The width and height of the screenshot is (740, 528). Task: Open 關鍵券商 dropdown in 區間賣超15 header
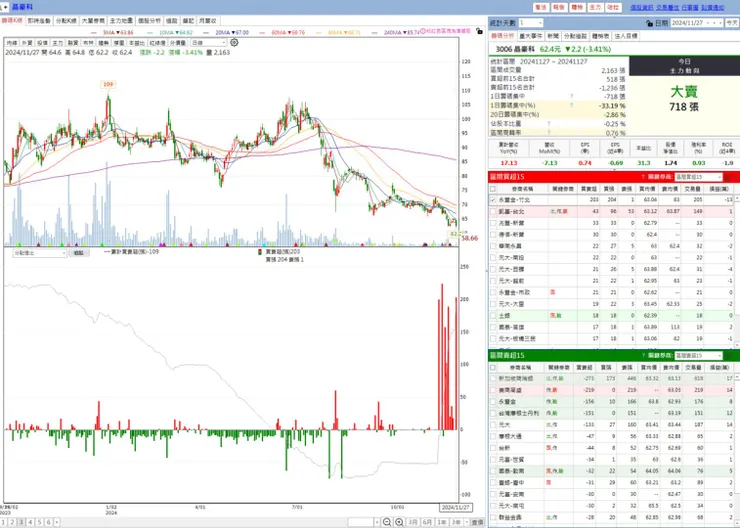(x=698, y=355)
